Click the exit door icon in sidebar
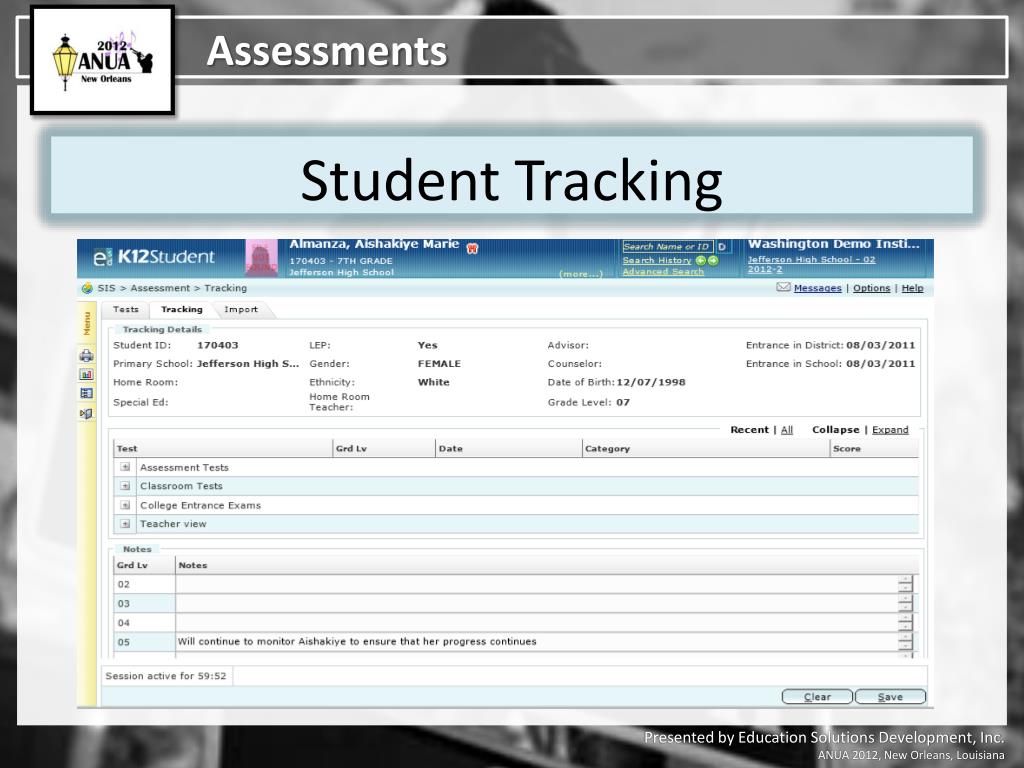Viewport: 1024px width, 768px height. pos(86,413)
